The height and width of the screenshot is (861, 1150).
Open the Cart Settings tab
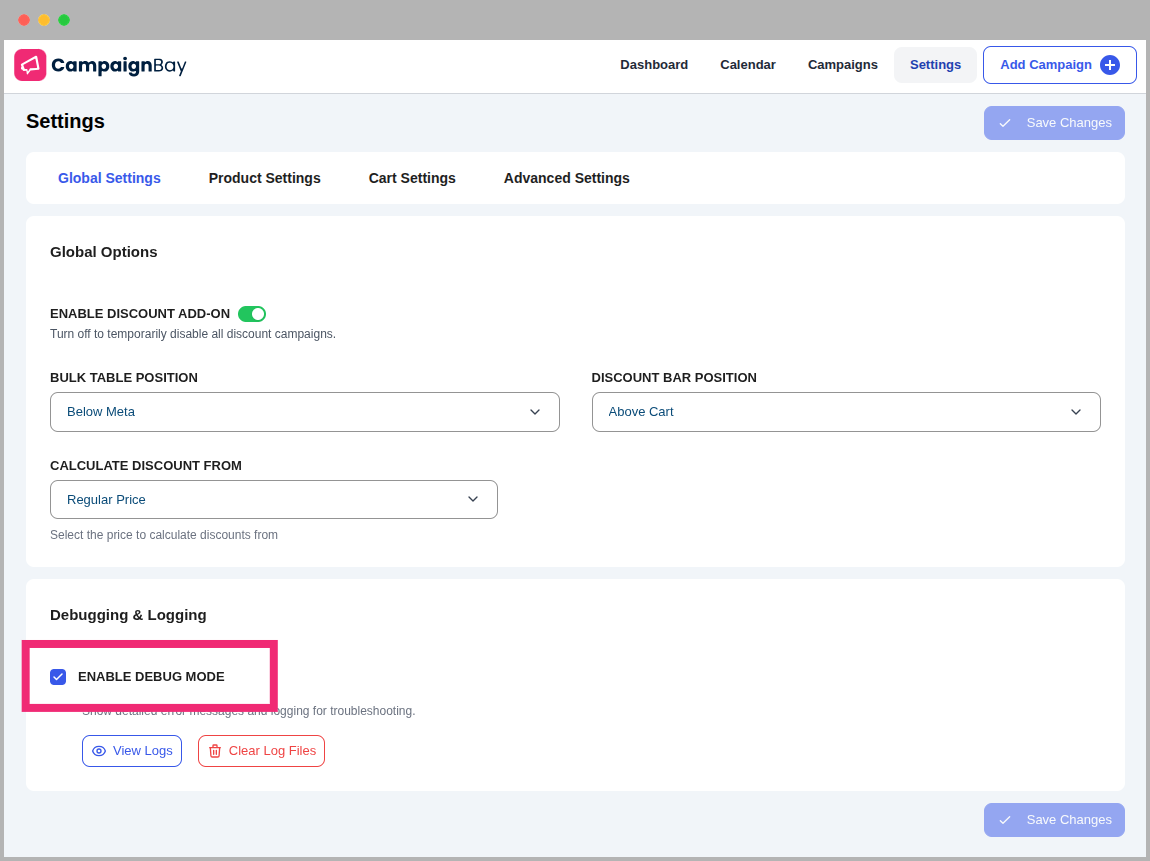tap(412, 178)
